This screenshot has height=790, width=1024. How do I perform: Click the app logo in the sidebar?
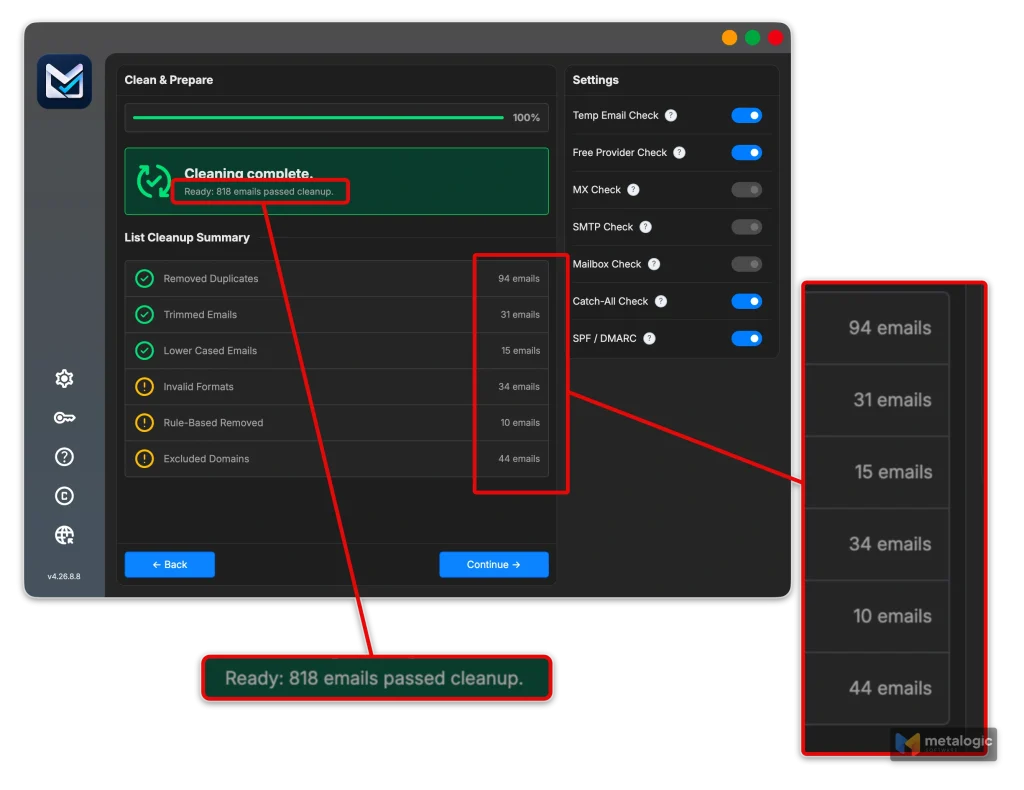pyautogui.click(x=65, y=82)
